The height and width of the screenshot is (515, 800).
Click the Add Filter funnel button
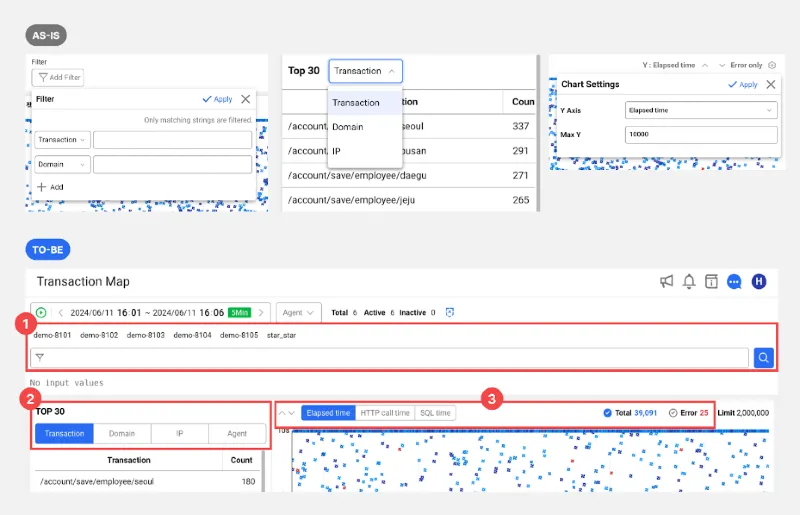tap(58, 78)
